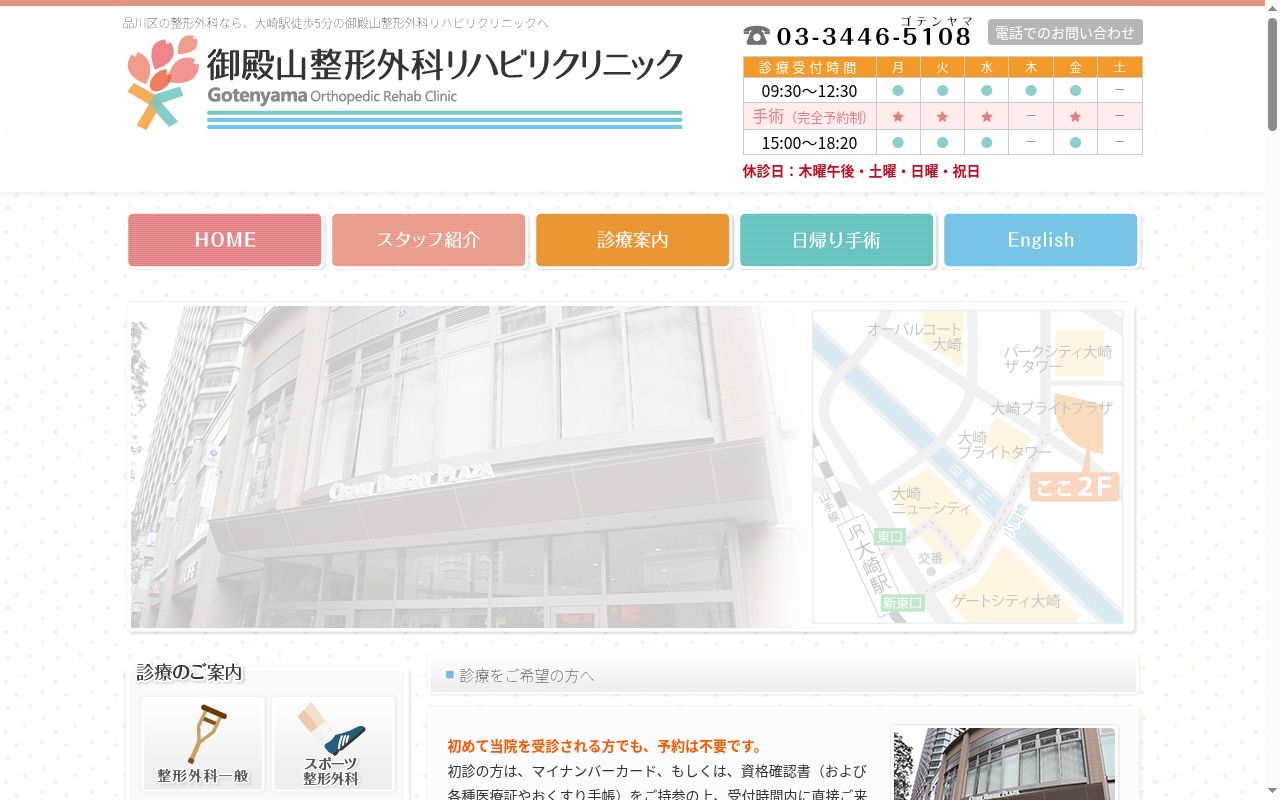
Task: Click the Osaki Bright Plaza building photo
Action: point(468,467)
